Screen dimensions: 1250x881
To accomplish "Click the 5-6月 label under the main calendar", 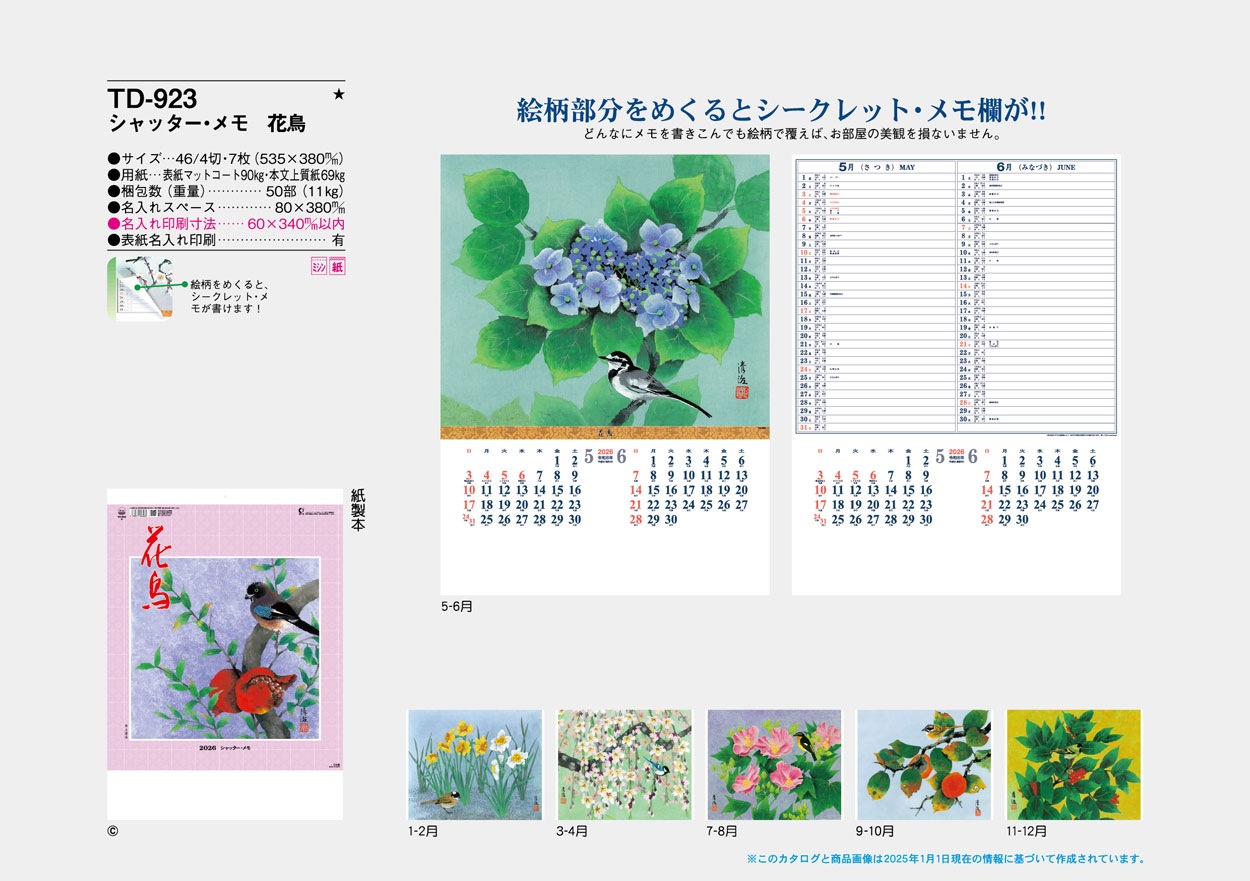I will click(x=457, y=606).
